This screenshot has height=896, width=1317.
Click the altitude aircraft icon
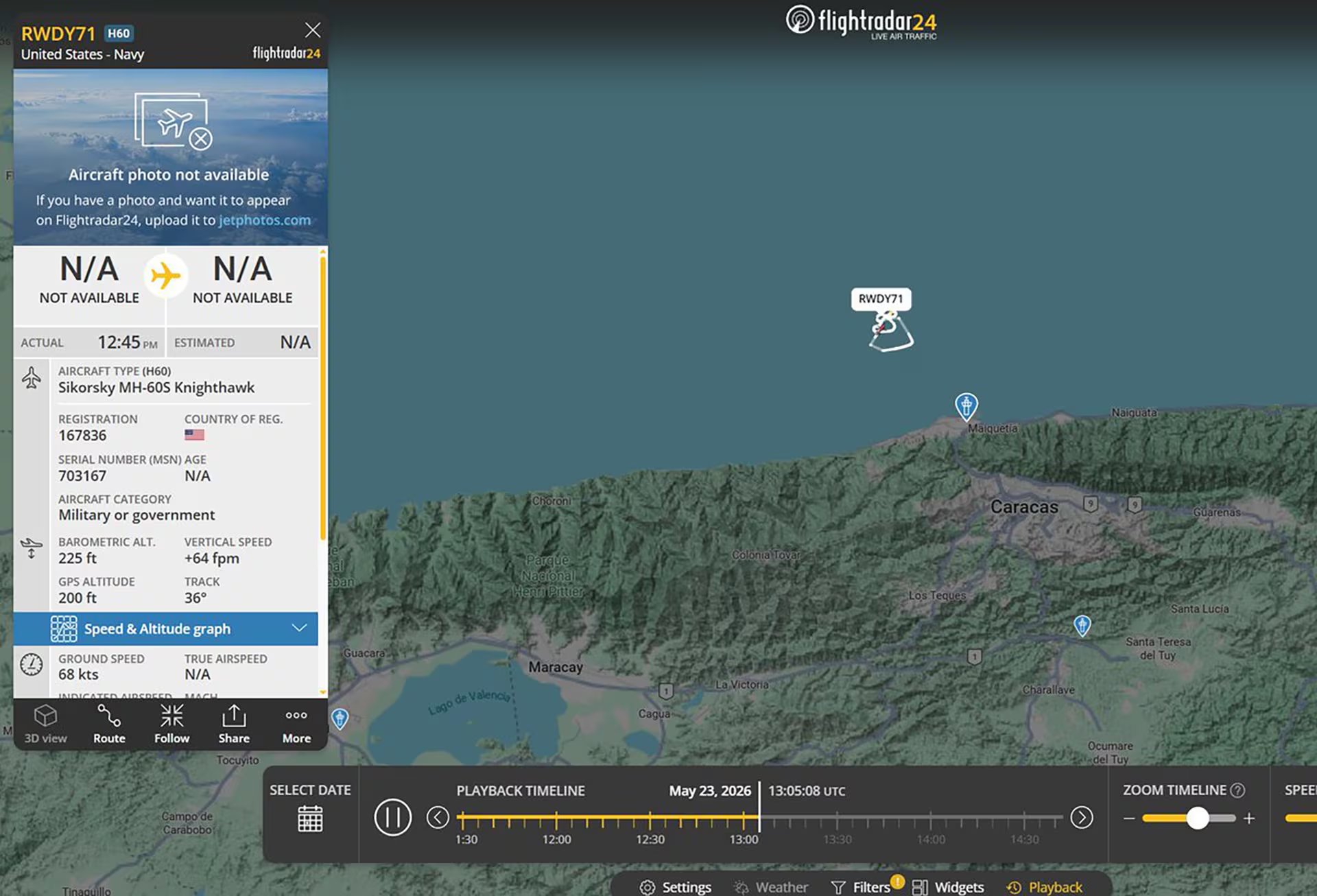[31, 548]
